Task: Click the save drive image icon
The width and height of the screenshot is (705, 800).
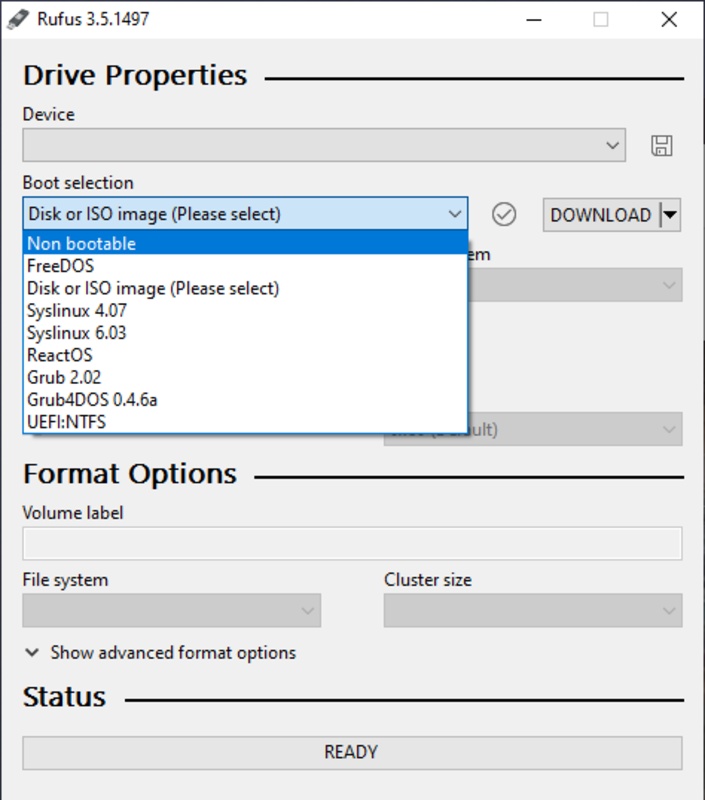Action: pyautogui.click(x=661, y=146)
